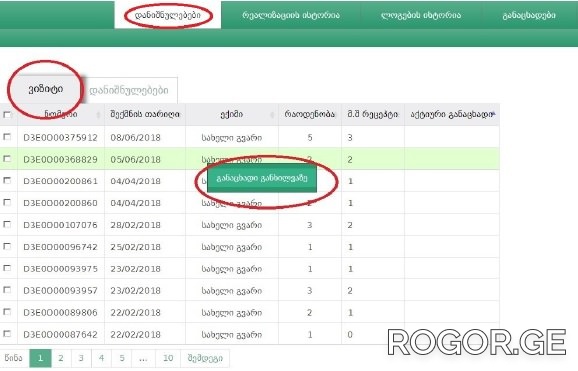578x371 pixels.
Task: Go to pagination page 2
Action: click(x=61, y=358)
